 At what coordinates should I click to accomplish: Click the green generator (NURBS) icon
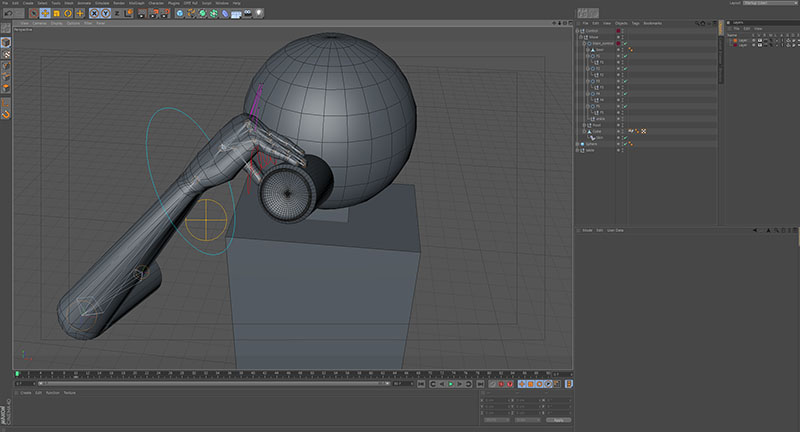[x=202, y=13]
